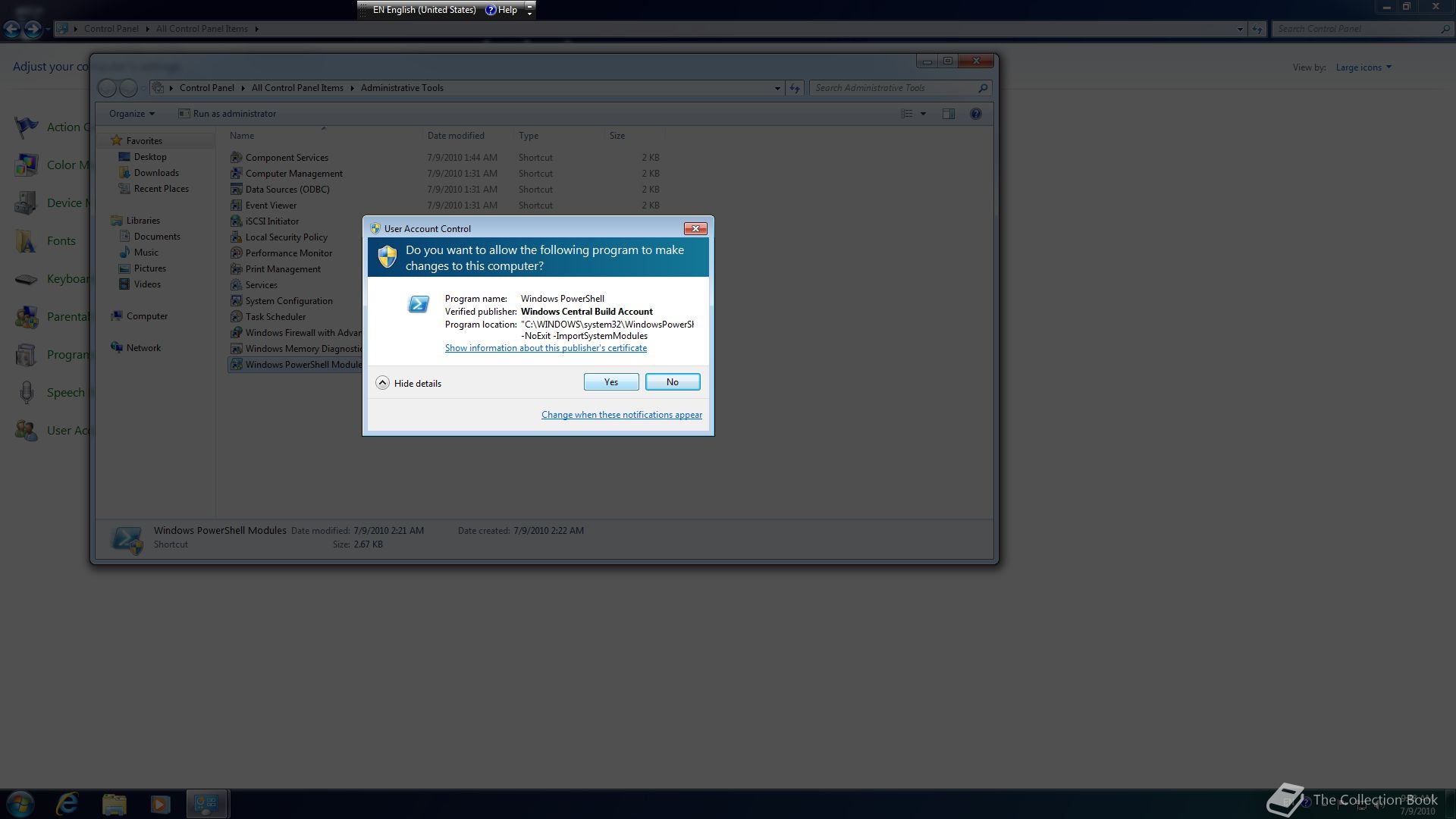The image size is (1456, 819).
Task: Select Computer in navigation pane
Action: (x=146, y=316)
